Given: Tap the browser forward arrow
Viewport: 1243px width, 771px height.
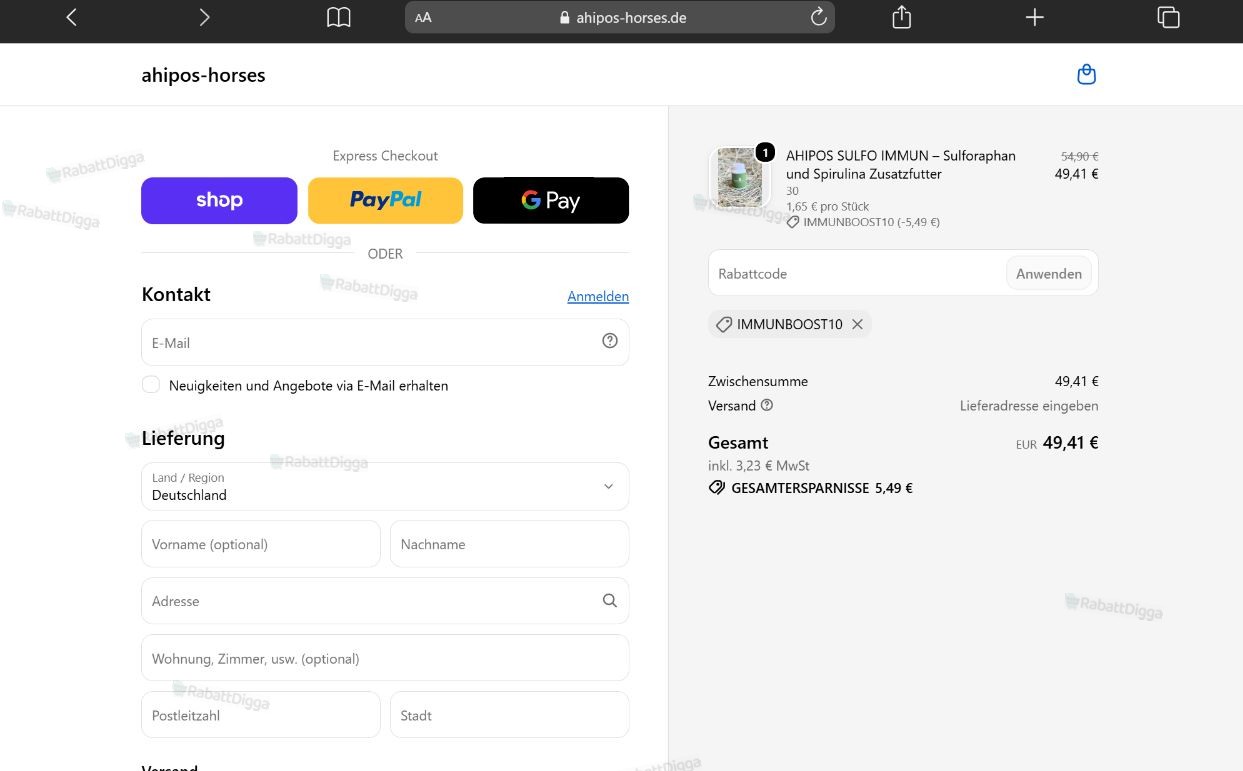Looking at the screenshot, I should pos(204,17).
